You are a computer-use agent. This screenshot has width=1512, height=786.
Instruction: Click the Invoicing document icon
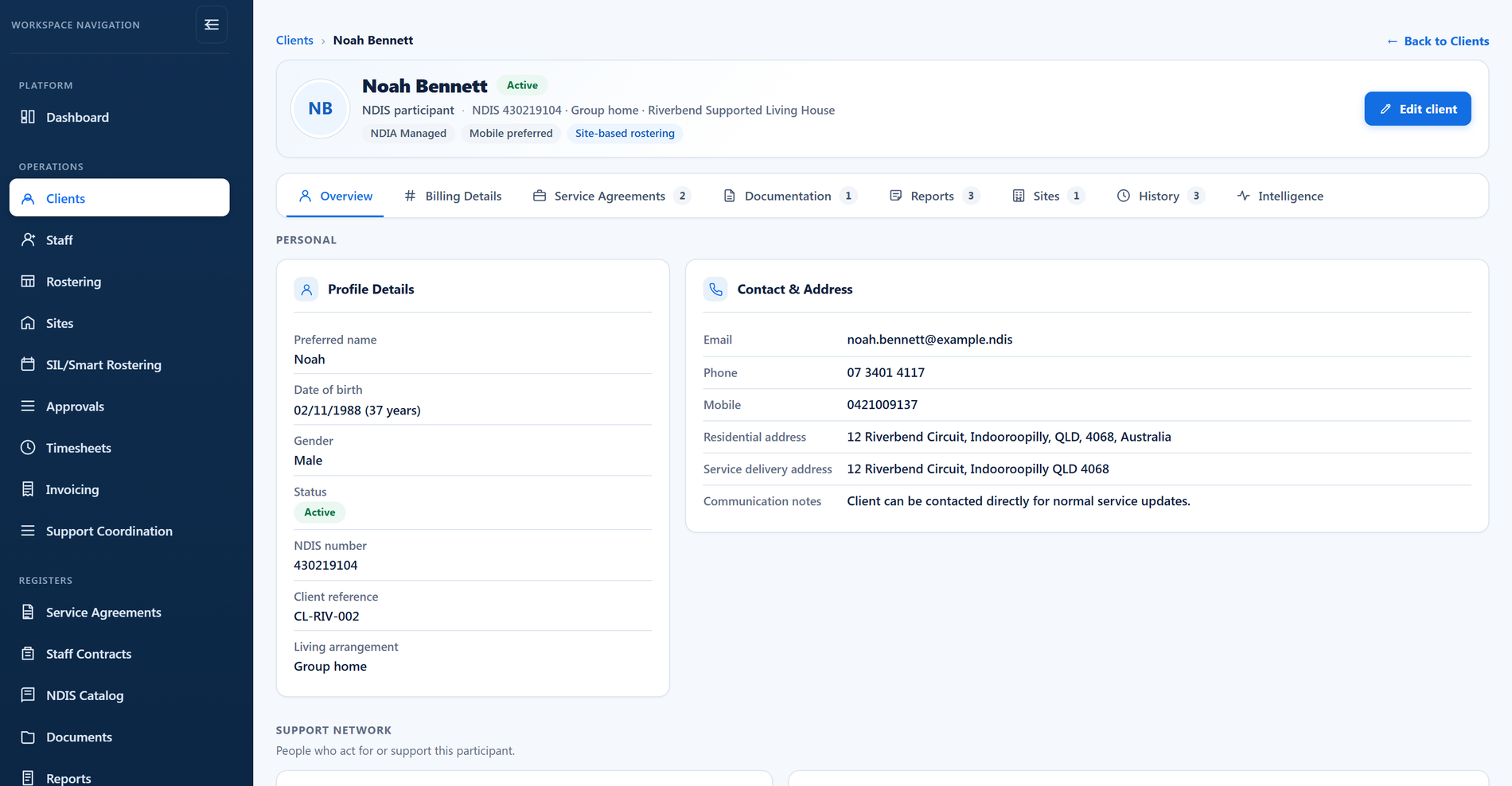(x=28, y=489)
